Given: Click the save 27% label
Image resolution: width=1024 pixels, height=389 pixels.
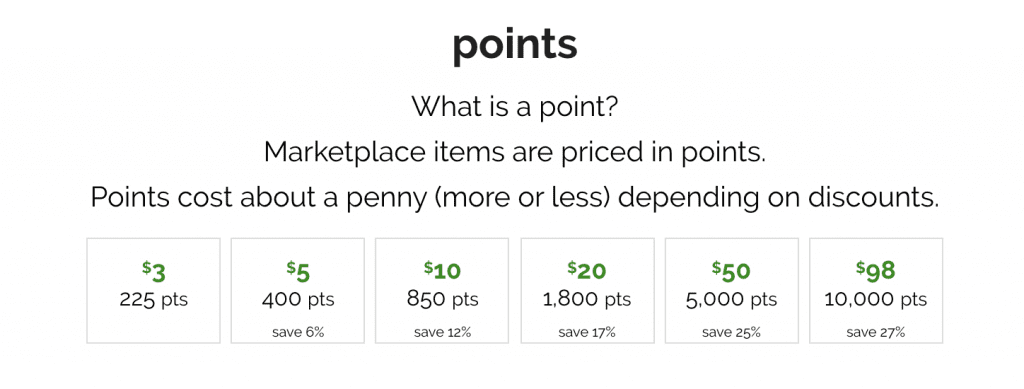Looking at the screenshot, I should [876, 332].
